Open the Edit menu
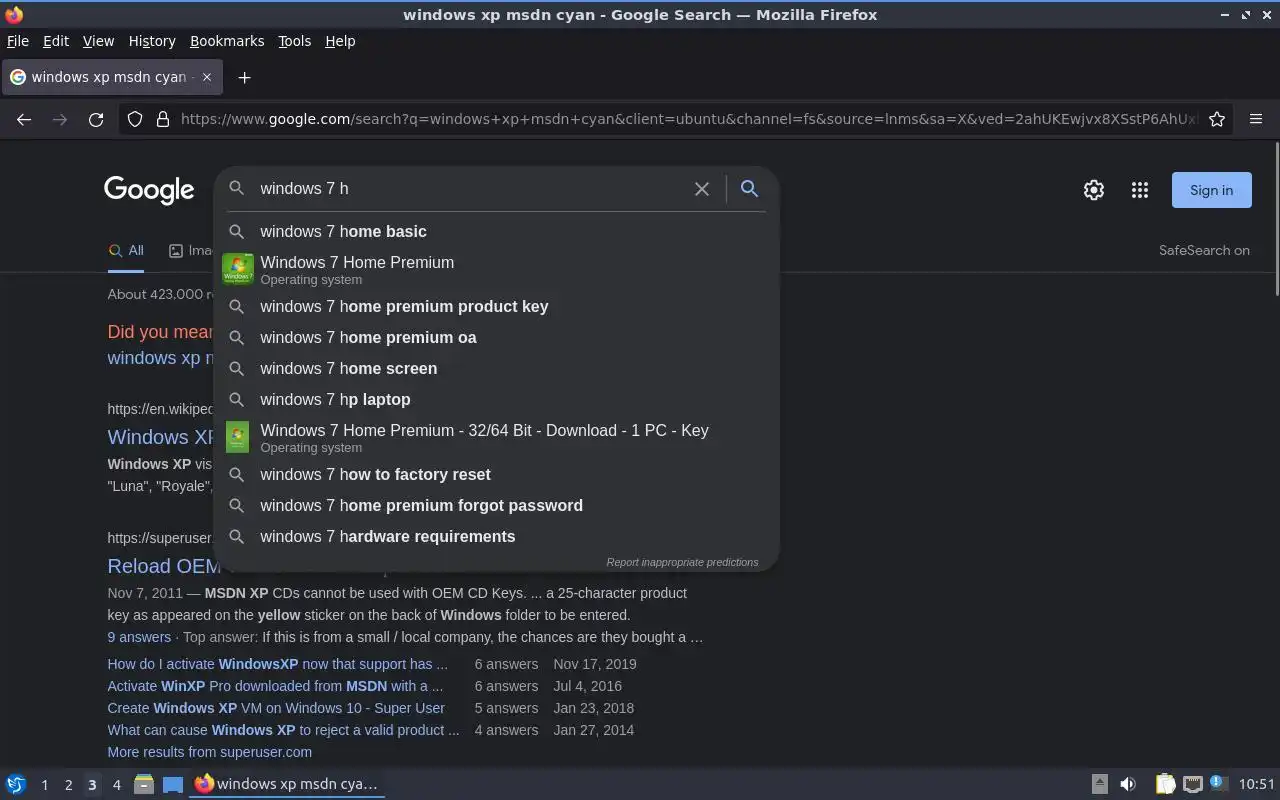Screen dimensions: 1280x800 (x=56, y=41)
